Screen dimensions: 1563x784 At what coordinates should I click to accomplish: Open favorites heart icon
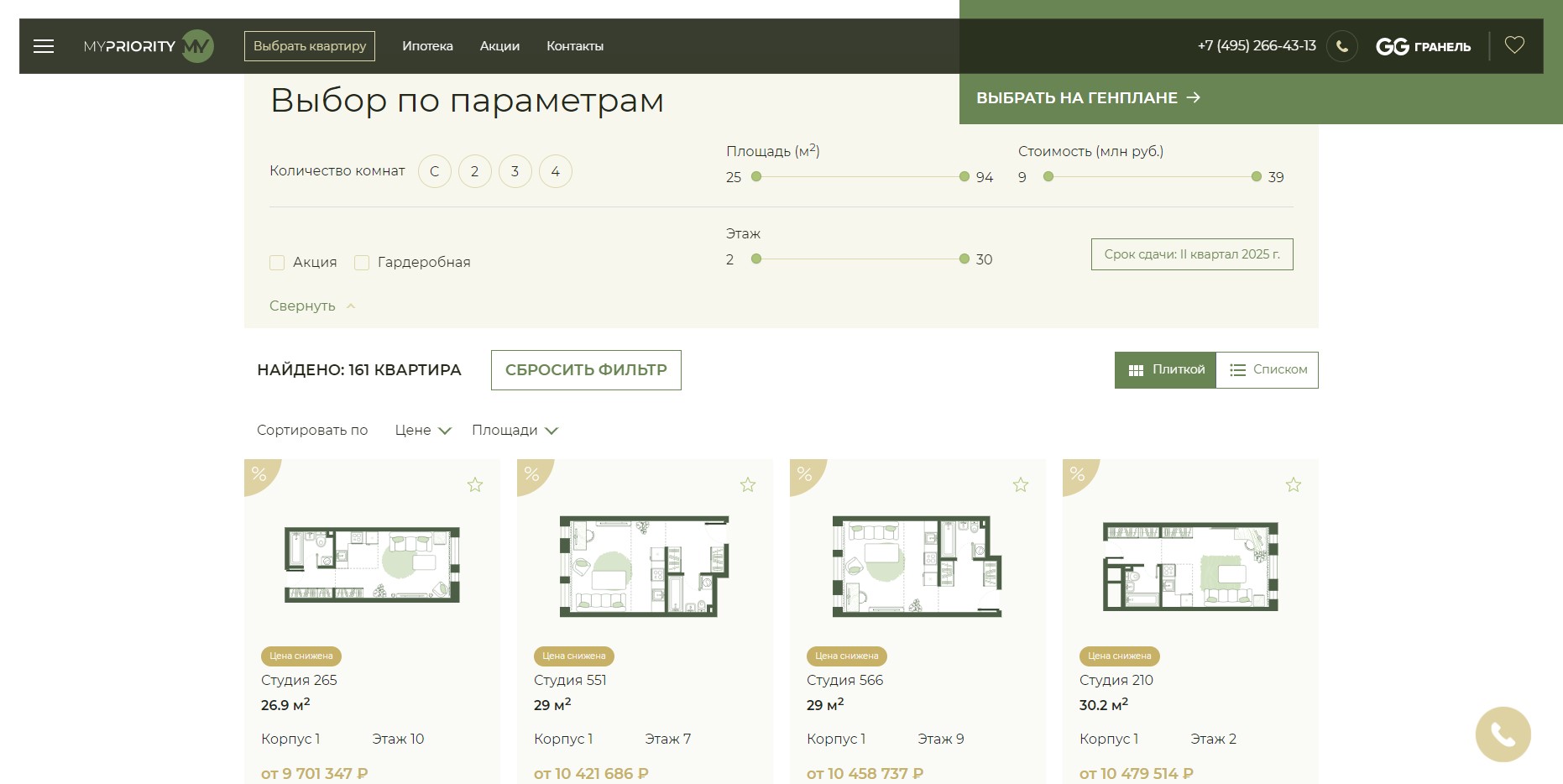coord(1514,45)
